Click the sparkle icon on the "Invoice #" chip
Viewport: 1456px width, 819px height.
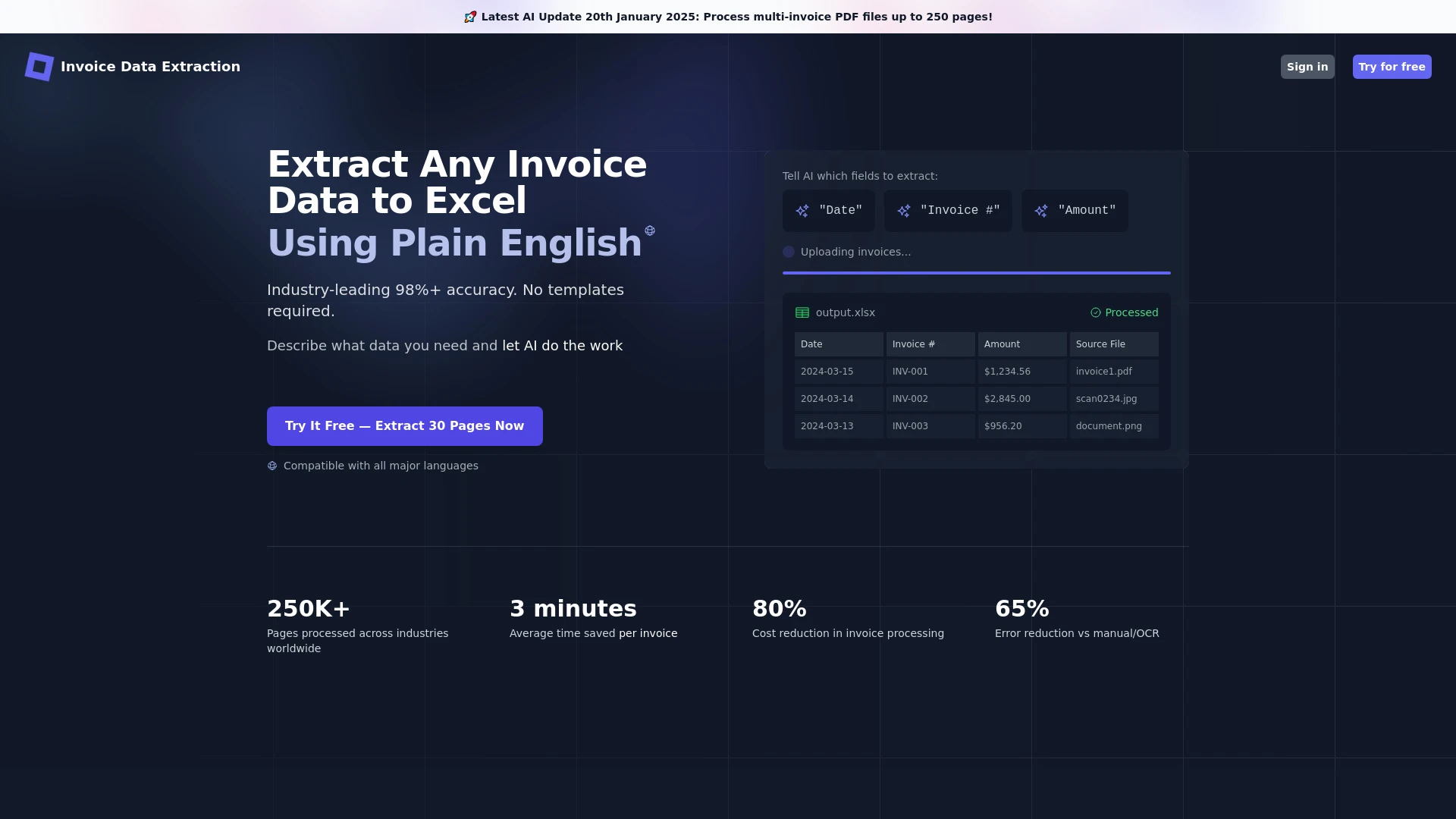click(x=903, y=211)
